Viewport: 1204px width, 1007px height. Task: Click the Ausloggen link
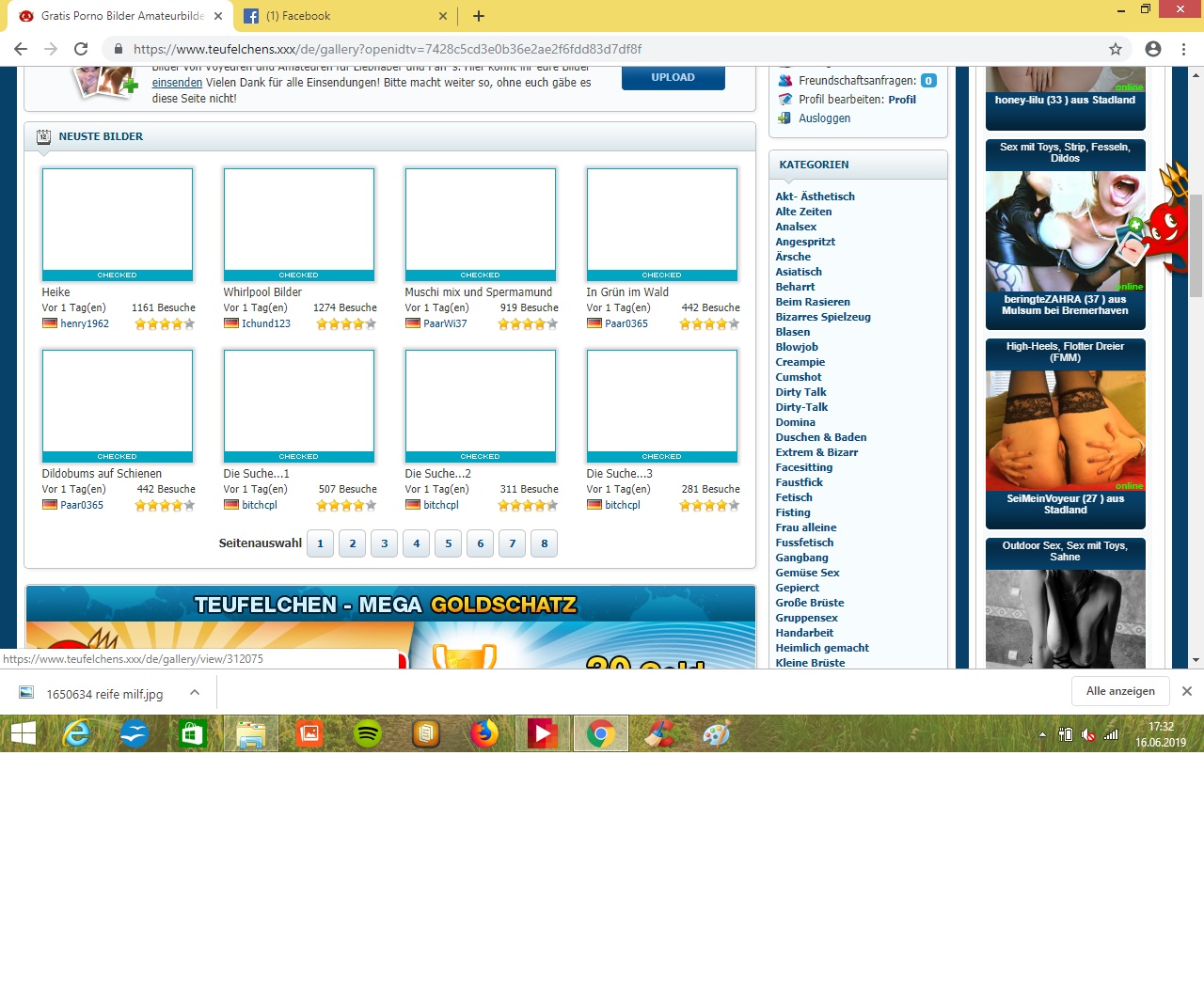coord(824,118)
